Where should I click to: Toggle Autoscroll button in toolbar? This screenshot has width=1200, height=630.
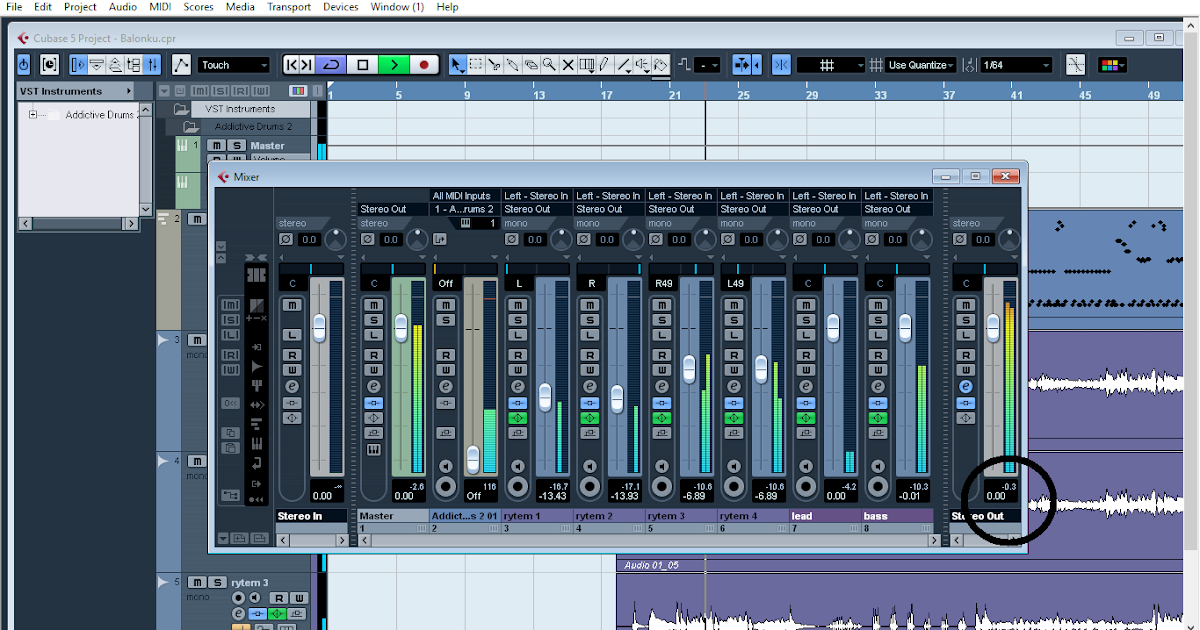coord(742,65)
